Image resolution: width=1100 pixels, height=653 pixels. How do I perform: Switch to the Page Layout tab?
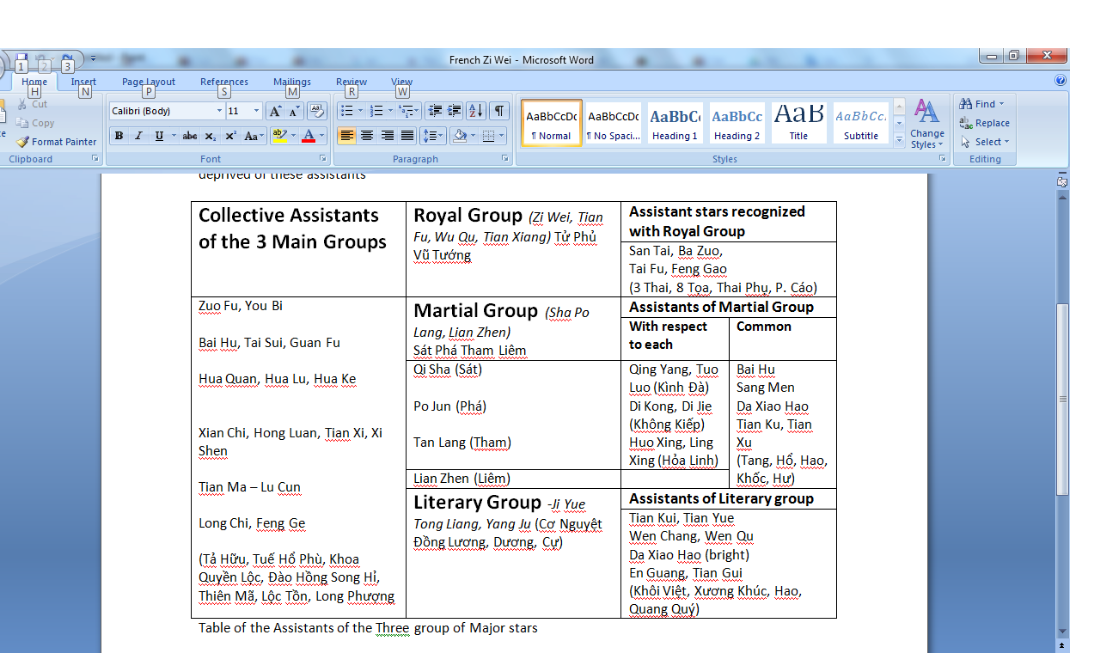tap(148, 82)
